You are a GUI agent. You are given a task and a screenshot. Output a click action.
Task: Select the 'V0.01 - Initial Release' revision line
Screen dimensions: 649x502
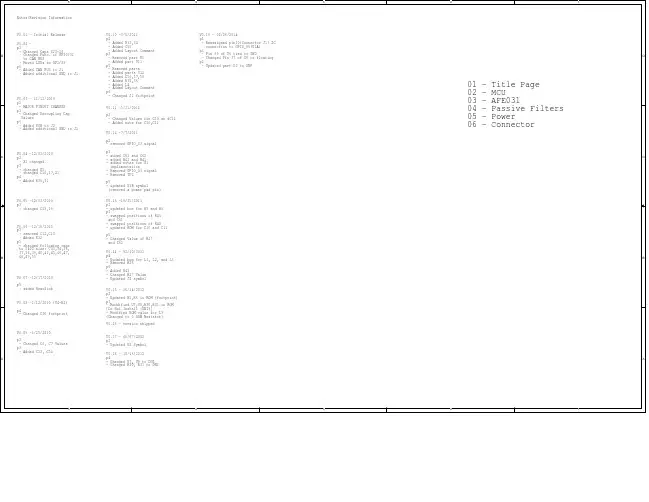click(40, 34)
